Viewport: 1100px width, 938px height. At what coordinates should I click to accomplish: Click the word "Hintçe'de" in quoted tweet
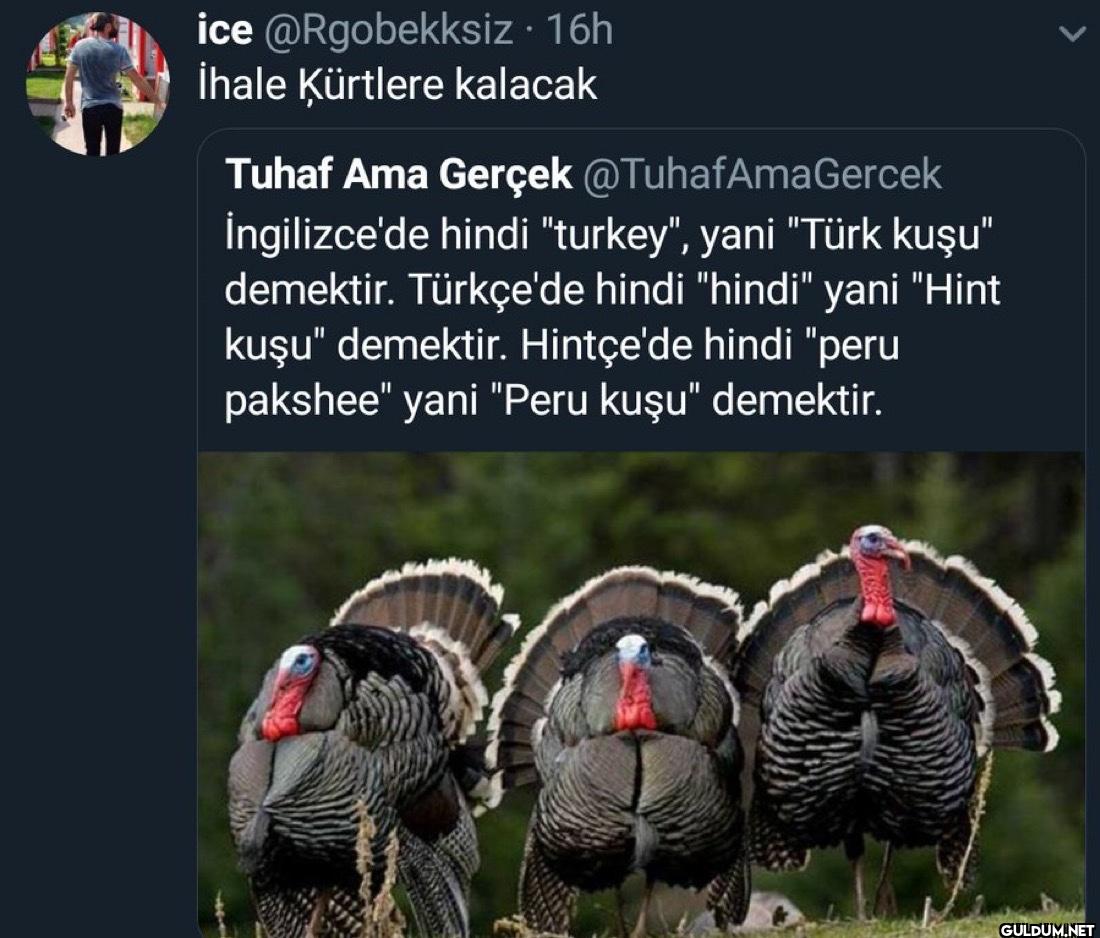(607, 346)
